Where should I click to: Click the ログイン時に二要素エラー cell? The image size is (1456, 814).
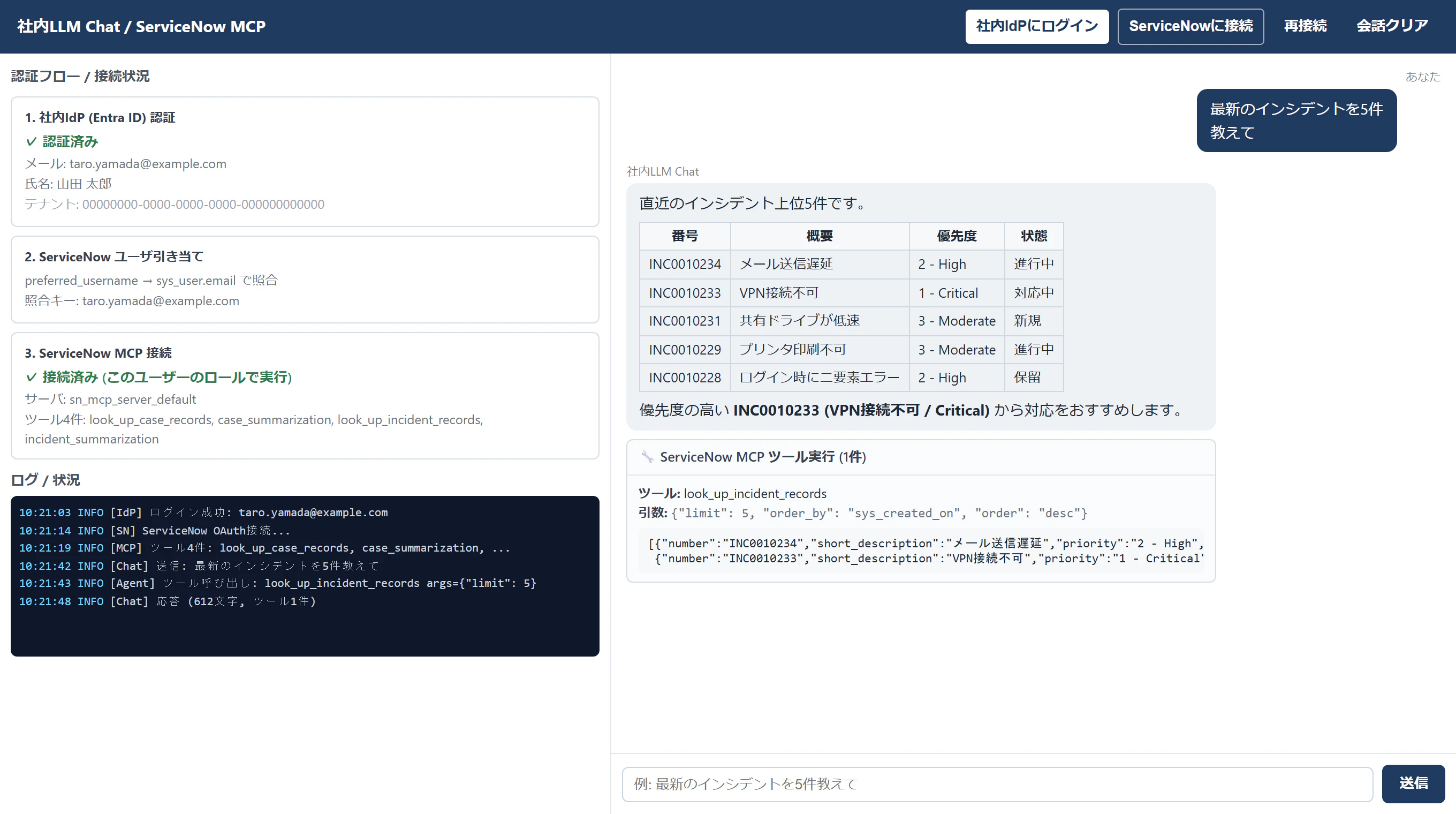coord(819,378)
